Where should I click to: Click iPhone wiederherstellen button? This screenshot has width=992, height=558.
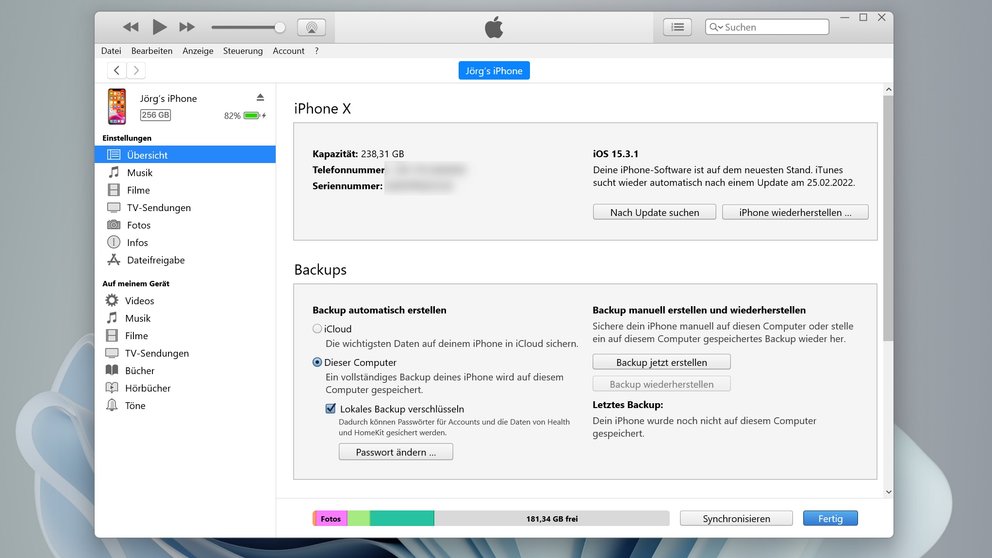795,212
